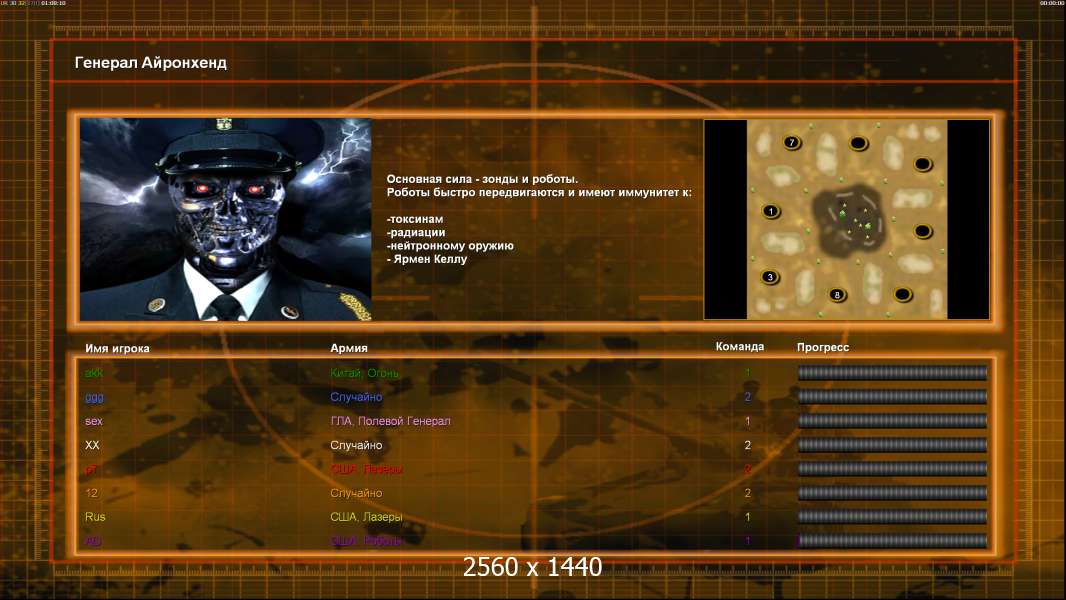Click start position marker 1 on minimap
The height and width of the screenshot is (600, 1066).
(x=771, y=211)
